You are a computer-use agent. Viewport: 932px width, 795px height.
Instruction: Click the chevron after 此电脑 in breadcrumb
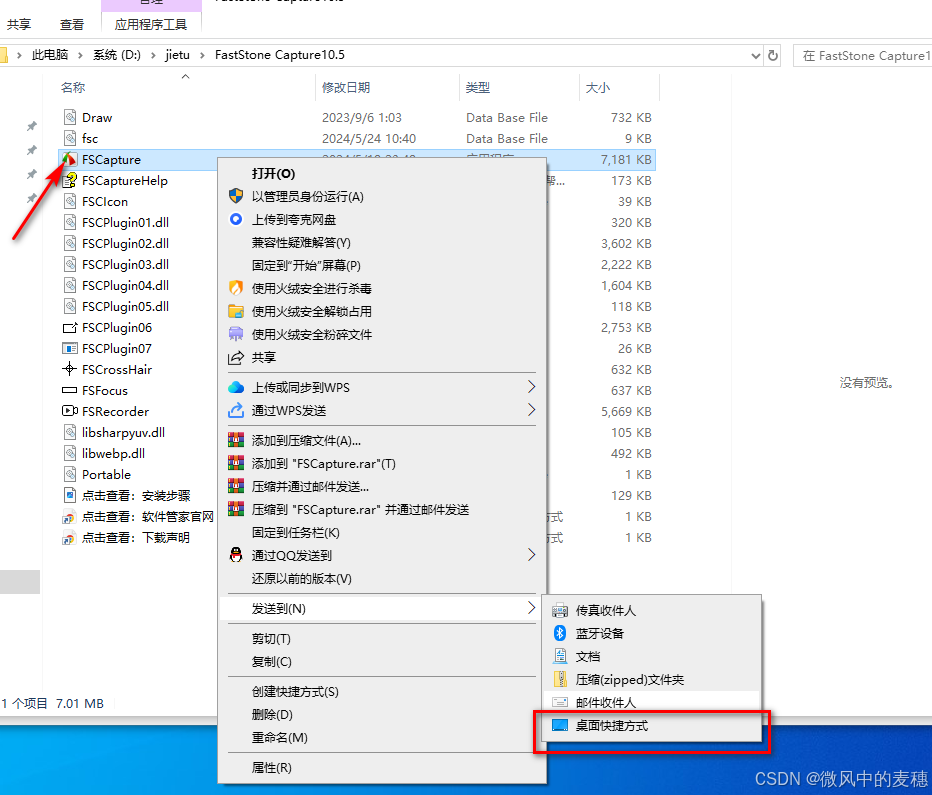point(80,55)
